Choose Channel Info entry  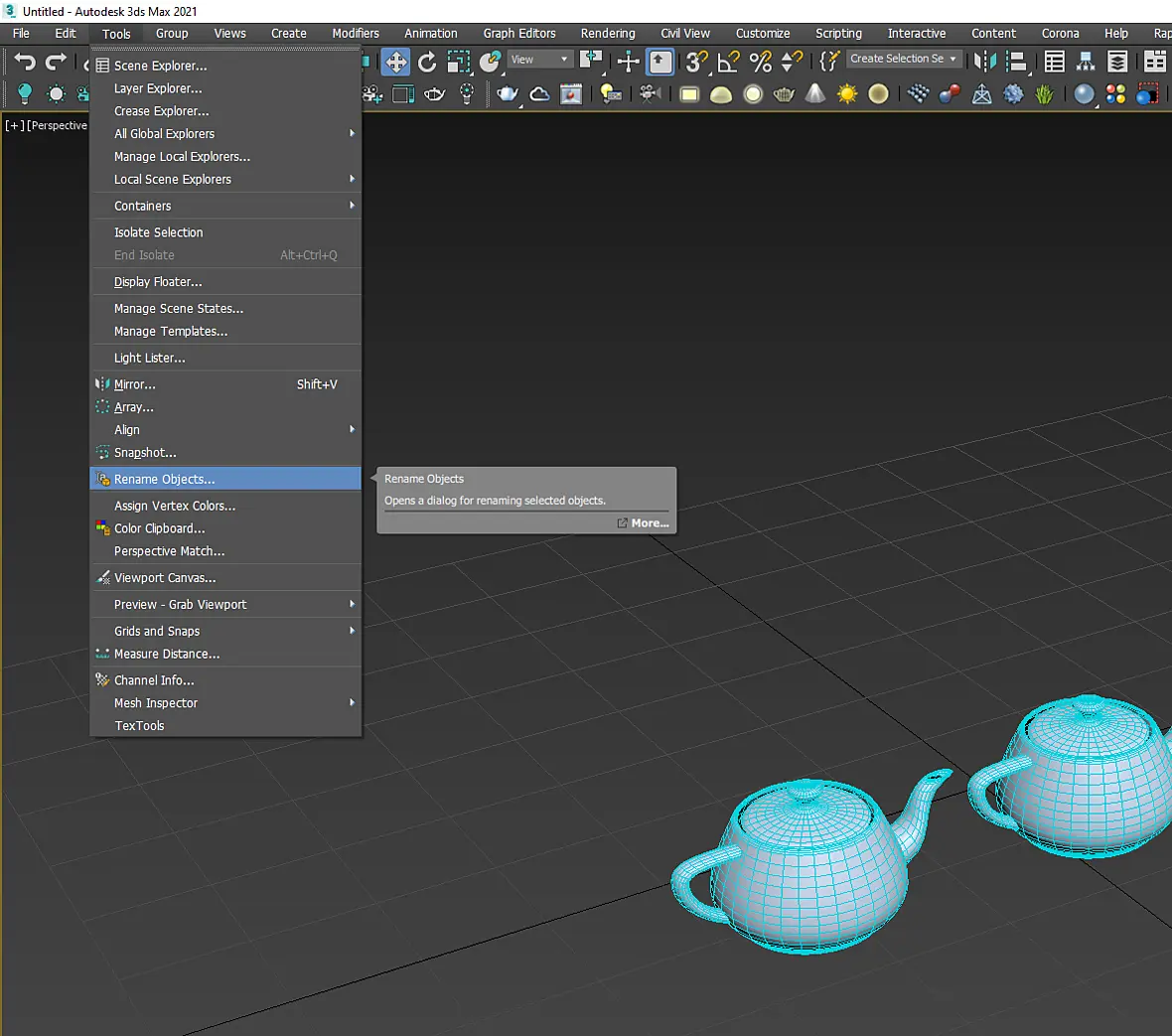coord(225,680)
